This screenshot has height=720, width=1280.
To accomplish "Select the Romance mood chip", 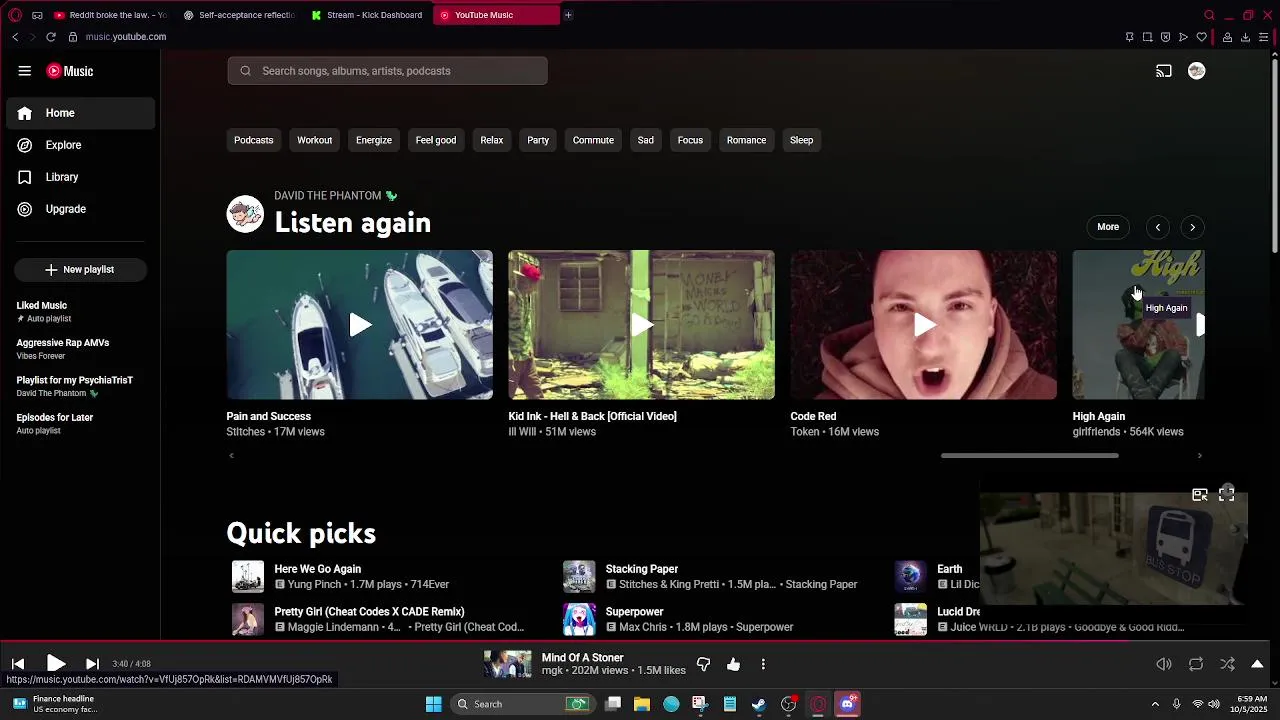I will 746,140.
